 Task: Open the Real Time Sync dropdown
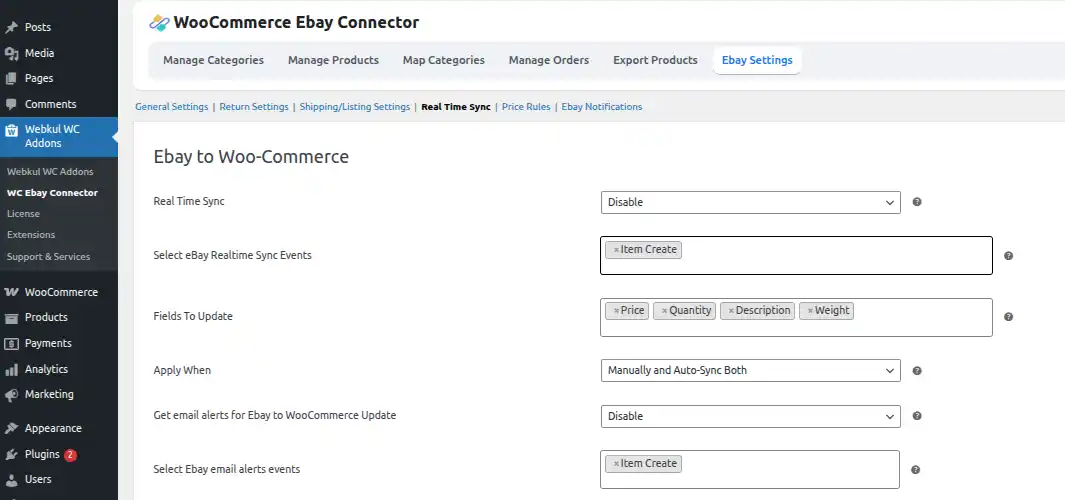click(x=750, y=202)
